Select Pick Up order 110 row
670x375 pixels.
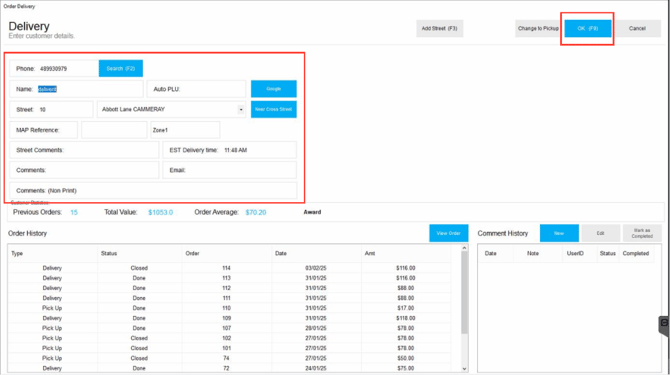point(229,308)
